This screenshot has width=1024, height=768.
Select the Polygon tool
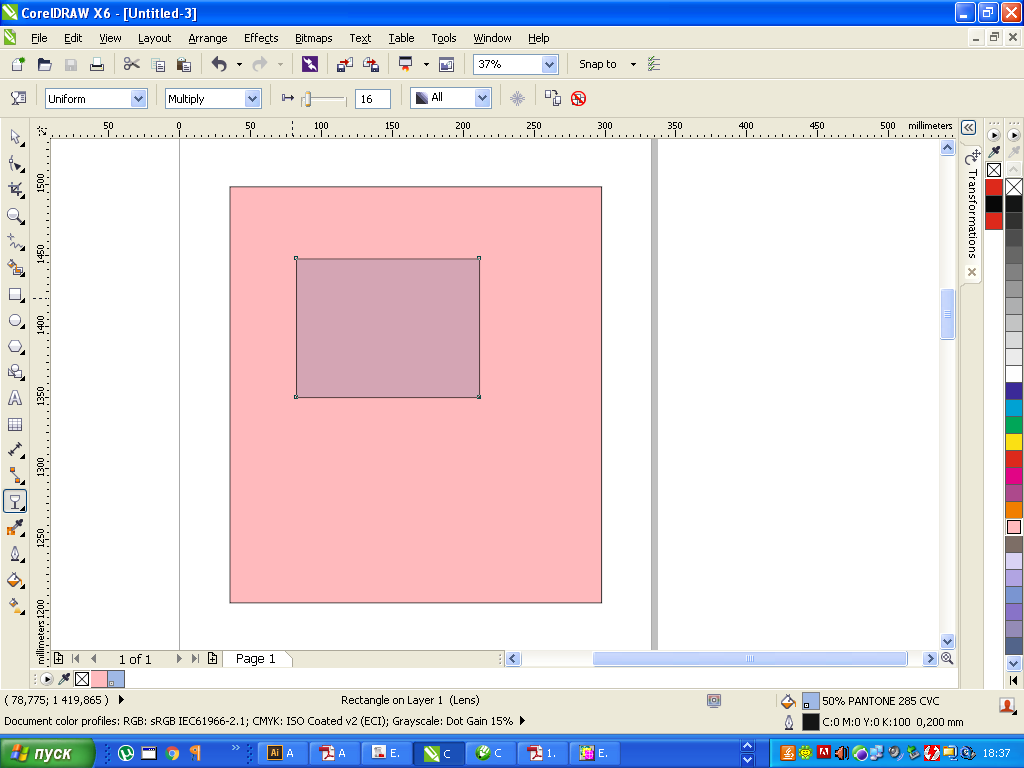[x=16, y=347]
